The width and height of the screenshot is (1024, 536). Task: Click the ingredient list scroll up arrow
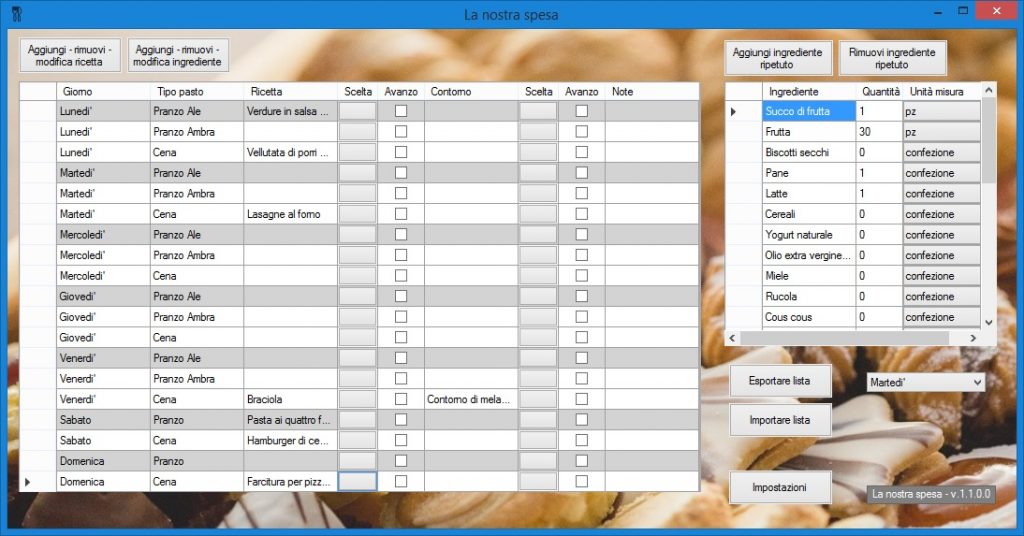(x=989, y=91)
